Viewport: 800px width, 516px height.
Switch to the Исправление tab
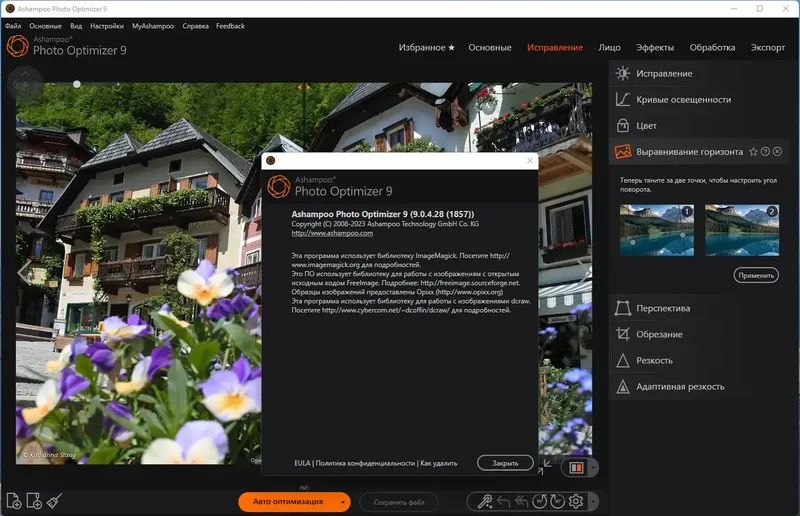[x=555, y=47]
